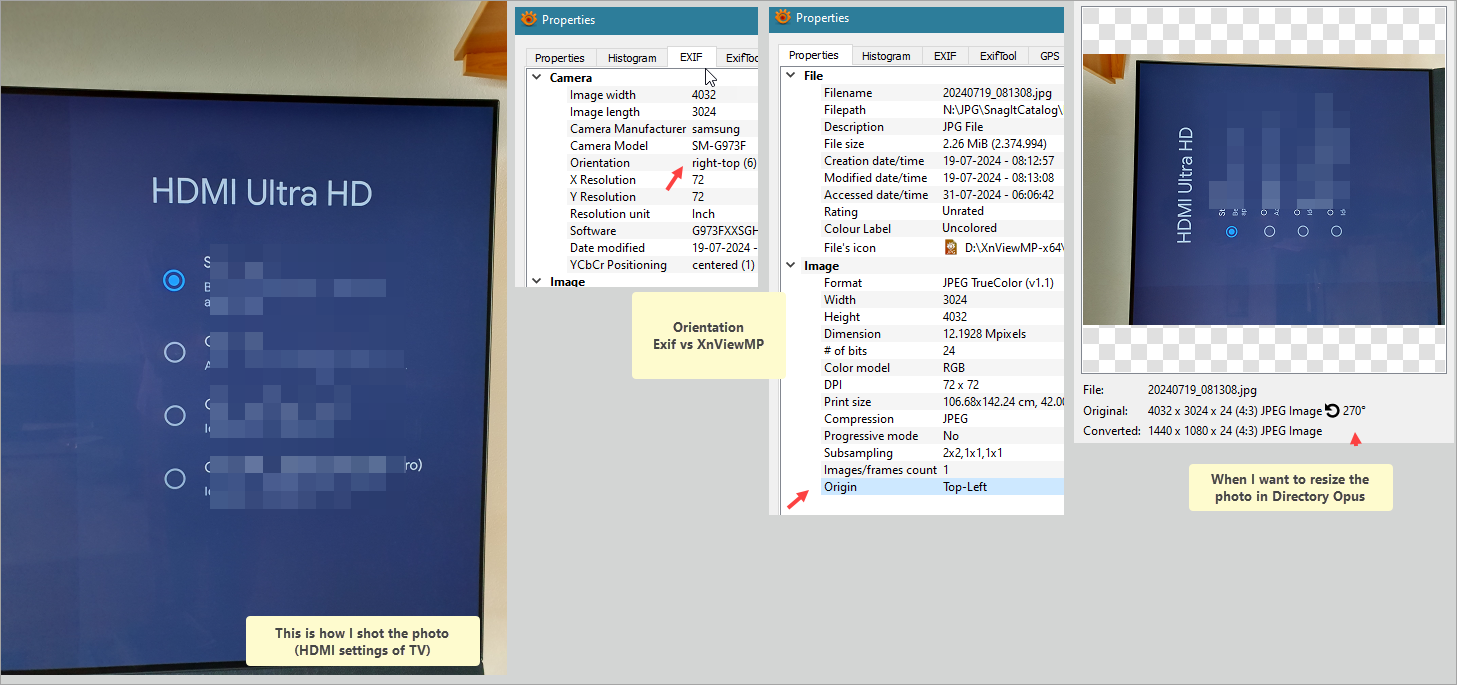Collapse the File section in the Properties tree
This screenshot has height=685, width=1457.
(790, 75)
